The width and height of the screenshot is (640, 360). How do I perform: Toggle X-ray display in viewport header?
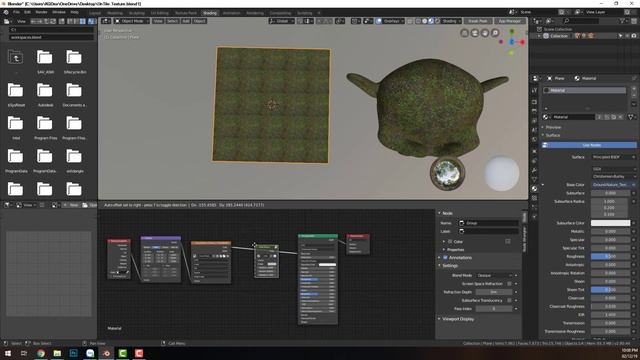(410, 21)
